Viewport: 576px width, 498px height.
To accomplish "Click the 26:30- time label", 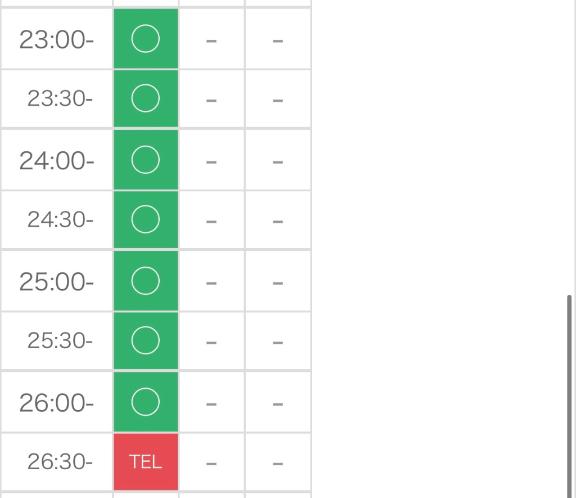I will [60, 462].
